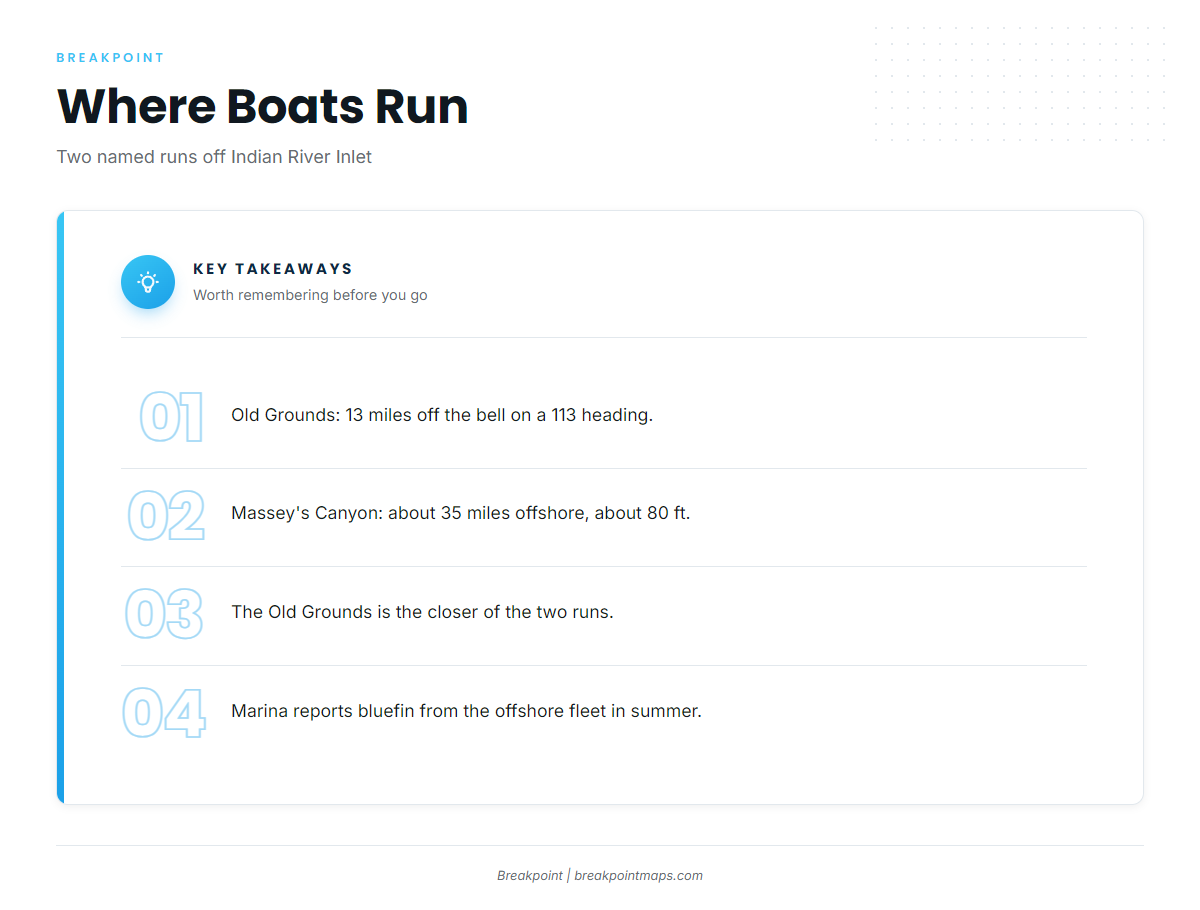This screenshot has width=1200, height=910.
Task: Click Worth remembering before you go text
Action: [x=310, y=295]
